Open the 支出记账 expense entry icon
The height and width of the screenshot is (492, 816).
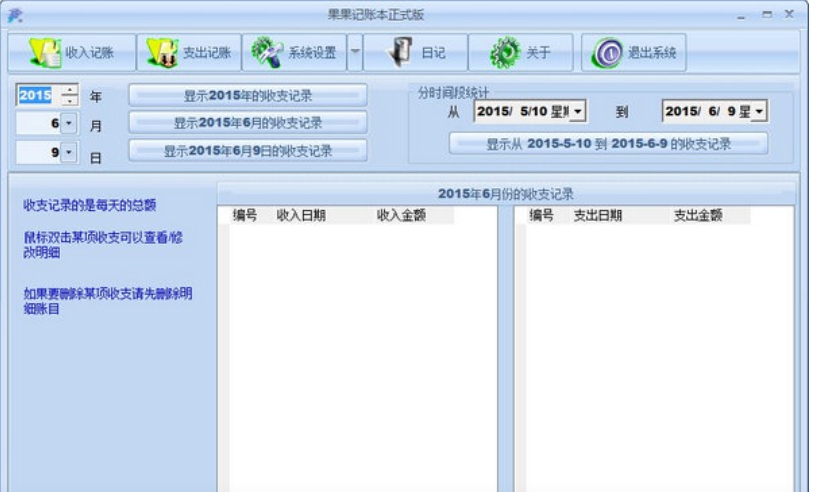pos(162,53)
